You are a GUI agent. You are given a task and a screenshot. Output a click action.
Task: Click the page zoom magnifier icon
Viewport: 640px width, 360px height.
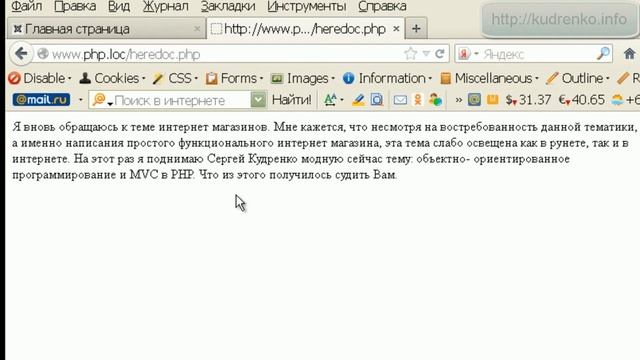tap(377, 100)
